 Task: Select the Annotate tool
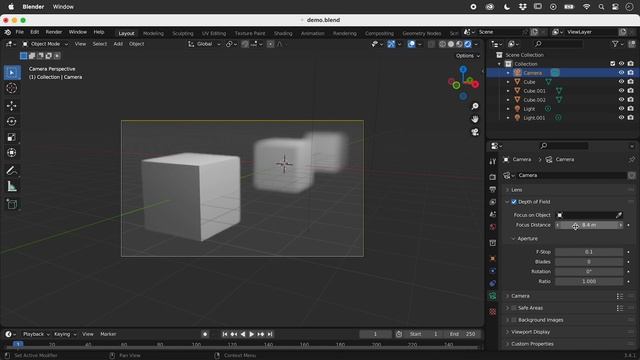click(12, 170)
